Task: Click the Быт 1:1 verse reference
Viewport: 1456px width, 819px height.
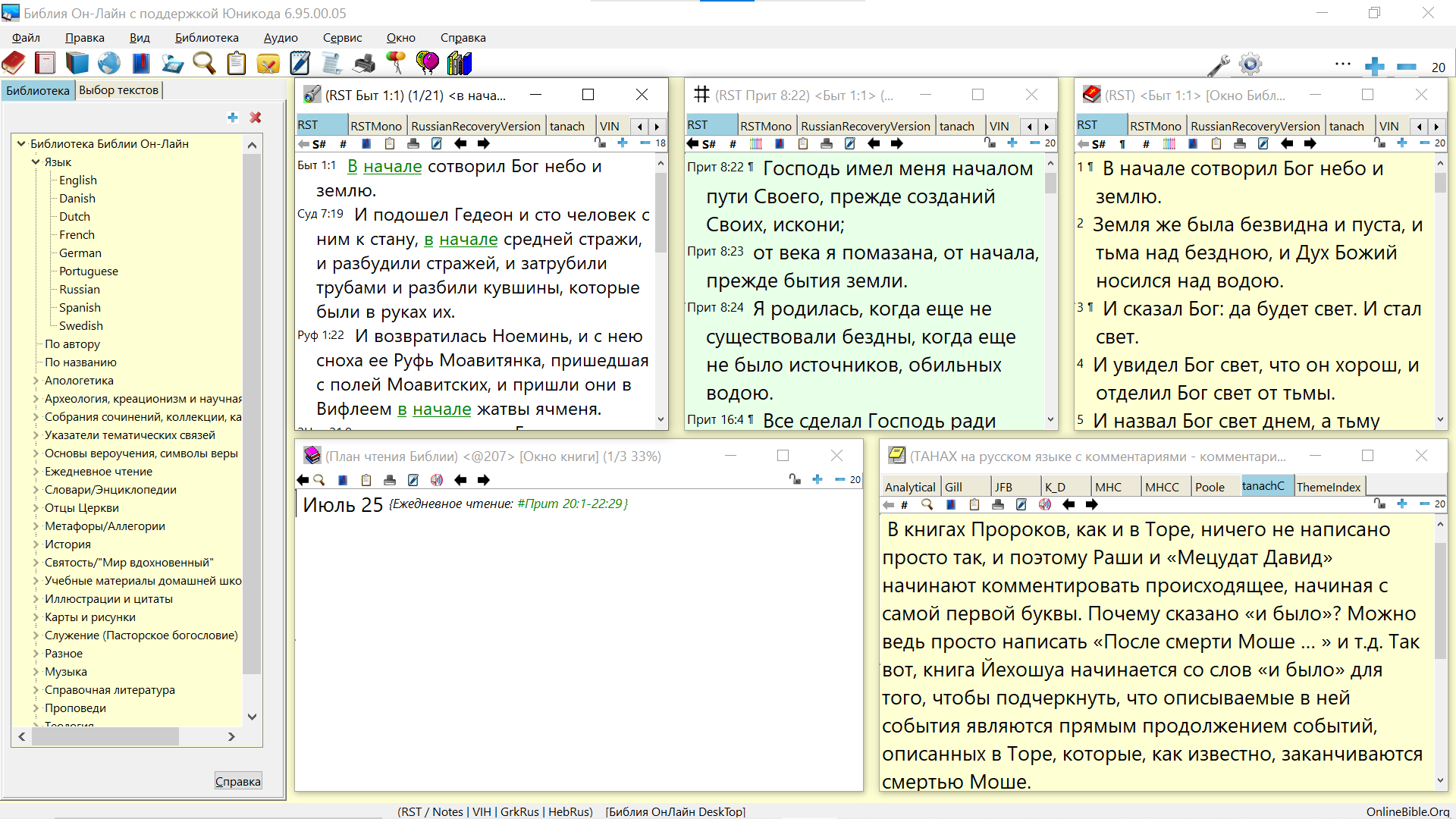Action: (x=316, y=165)
